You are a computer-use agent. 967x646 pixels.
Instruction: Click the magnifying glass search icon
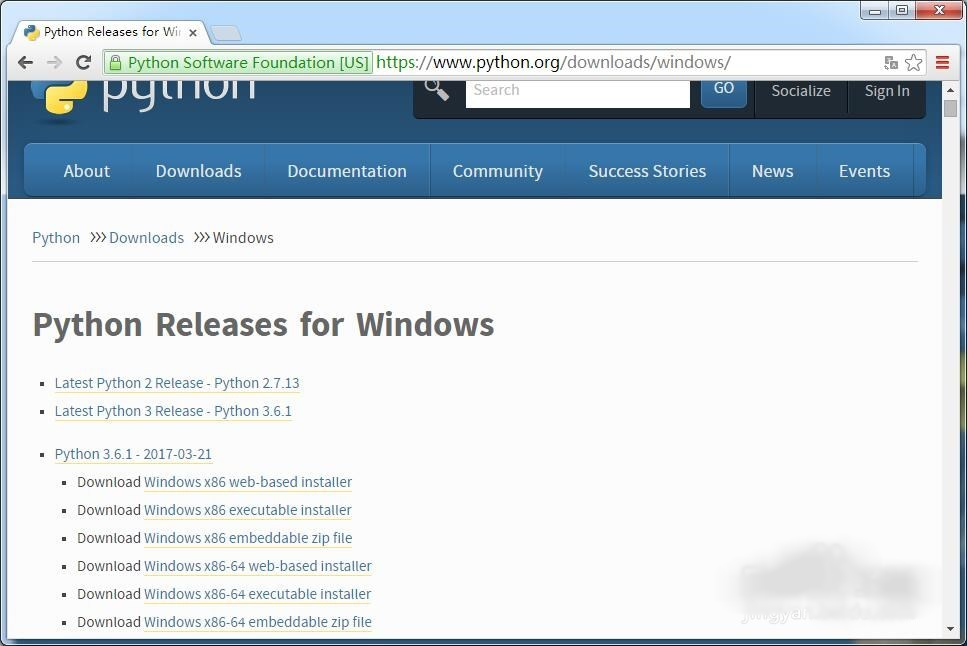[x=437, y=90]
